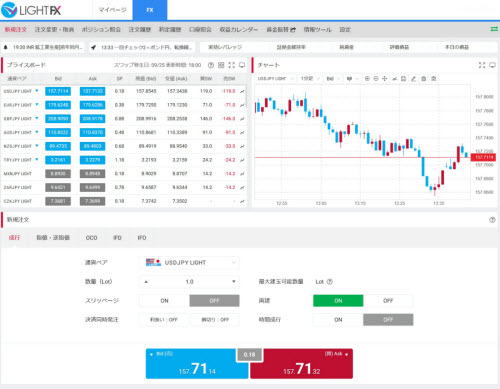The height and width of the screenshot is (389, 500).
Task: Open mini chart icon in MXNJPY LIGHT row
Action: 242,174
